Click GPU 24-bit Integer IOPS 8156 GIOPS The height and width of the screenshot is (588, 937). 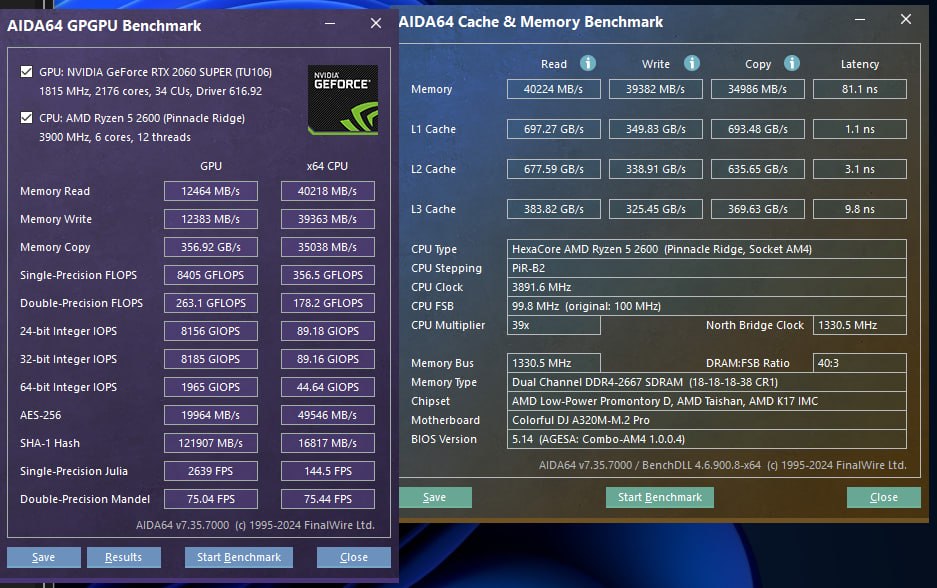211,331
